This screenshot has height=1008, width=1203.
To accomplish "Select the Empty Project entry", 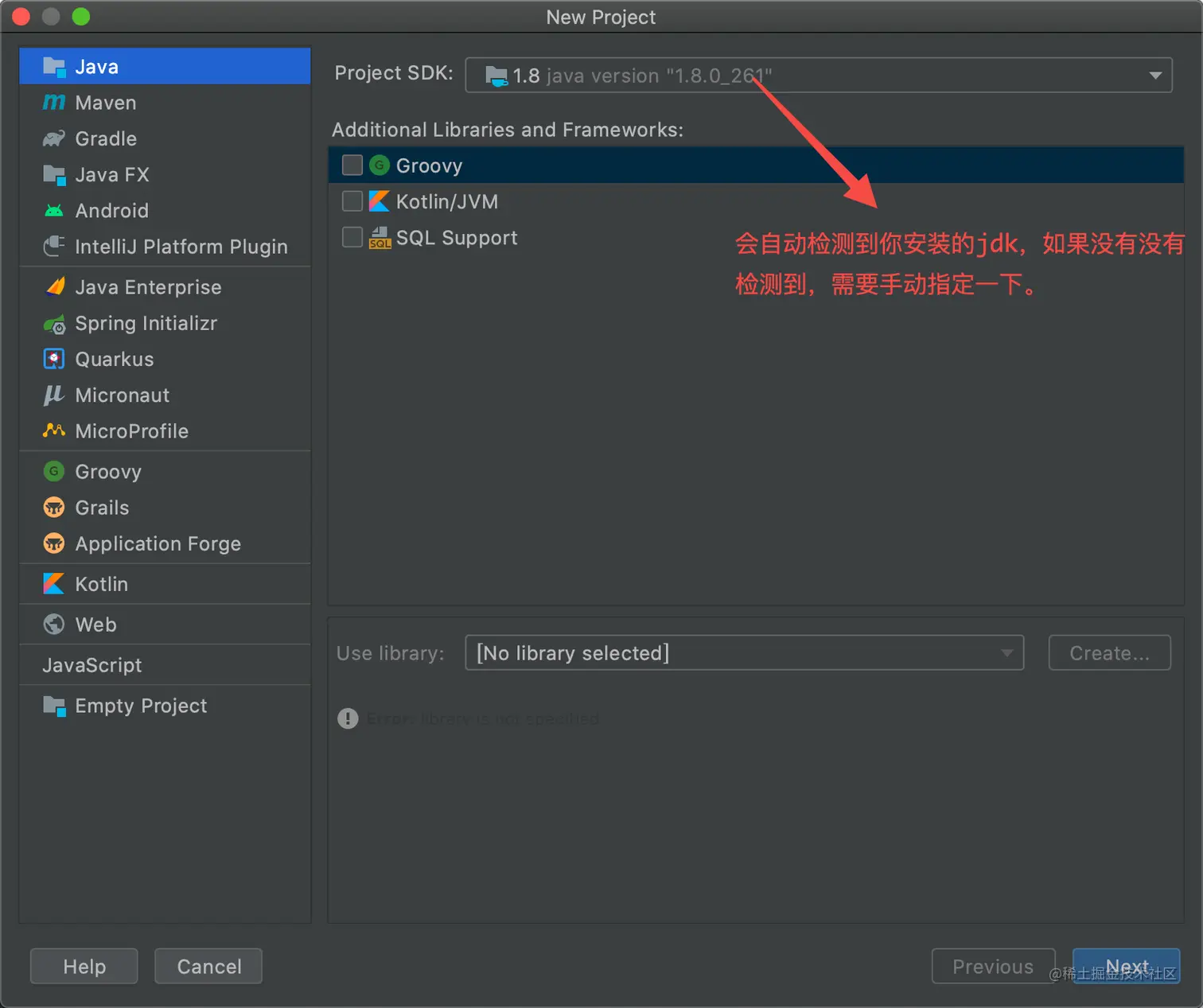I will click(165, 706).
